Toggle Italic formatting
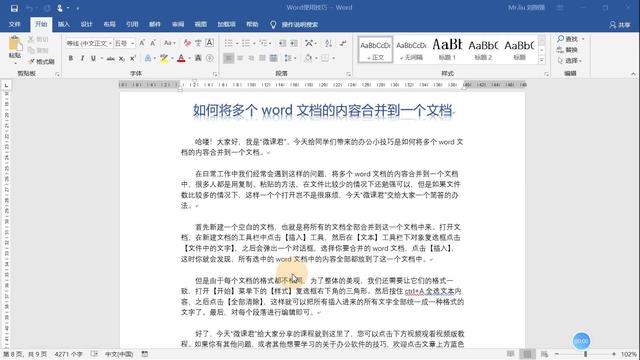640x360 pixels. pyautogui.click(x=82, y=58)
